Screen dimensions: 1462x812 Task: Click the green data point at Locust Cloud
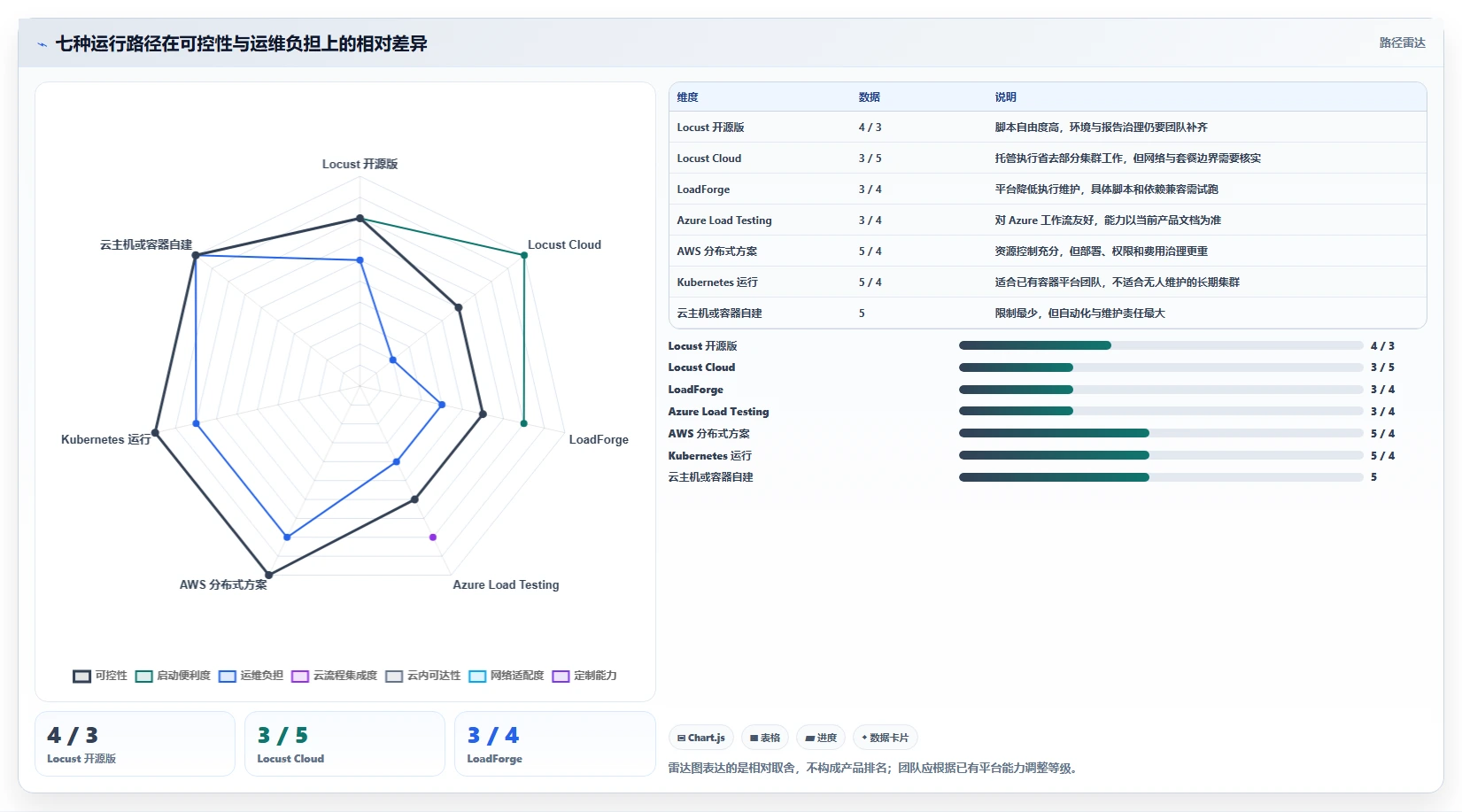[524, 255]
